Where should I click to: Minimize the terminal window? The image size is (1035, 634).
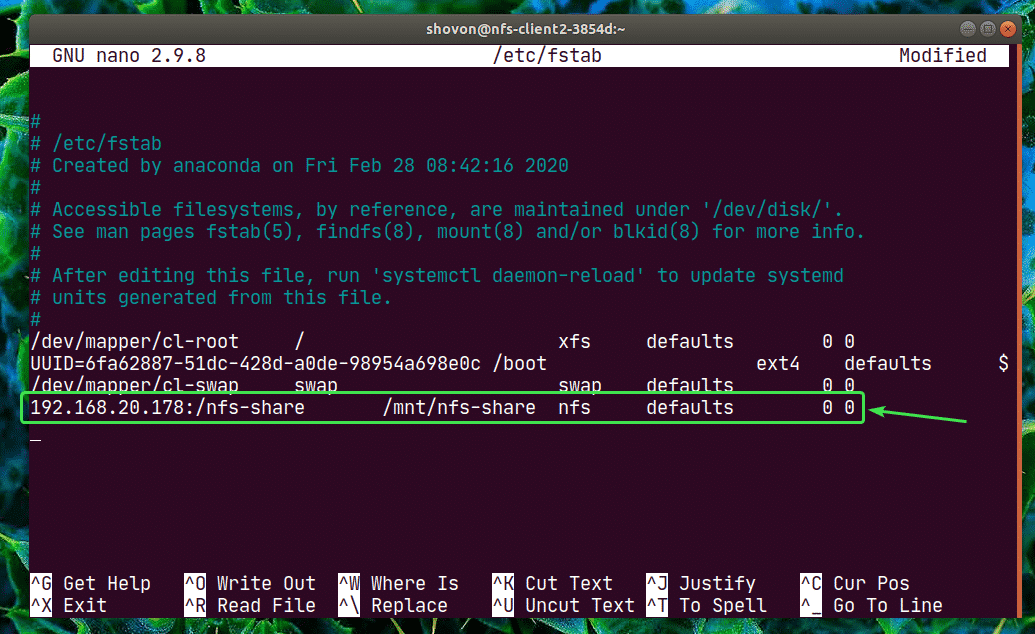[x=968, y=28]
